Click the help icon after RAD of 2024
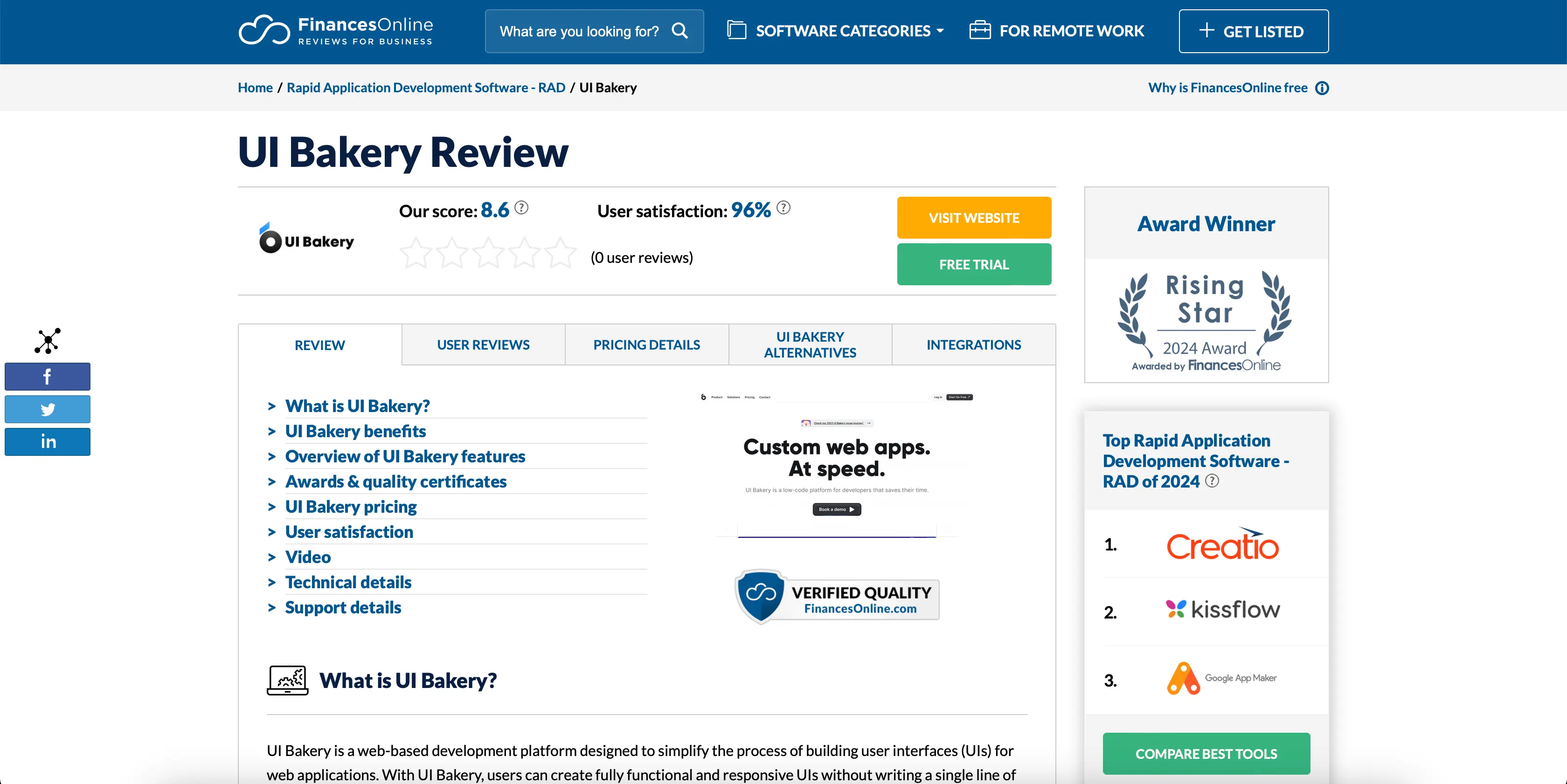Image resolution: width=1567 pixels, height=784 pixels. tap(1212, 481)
